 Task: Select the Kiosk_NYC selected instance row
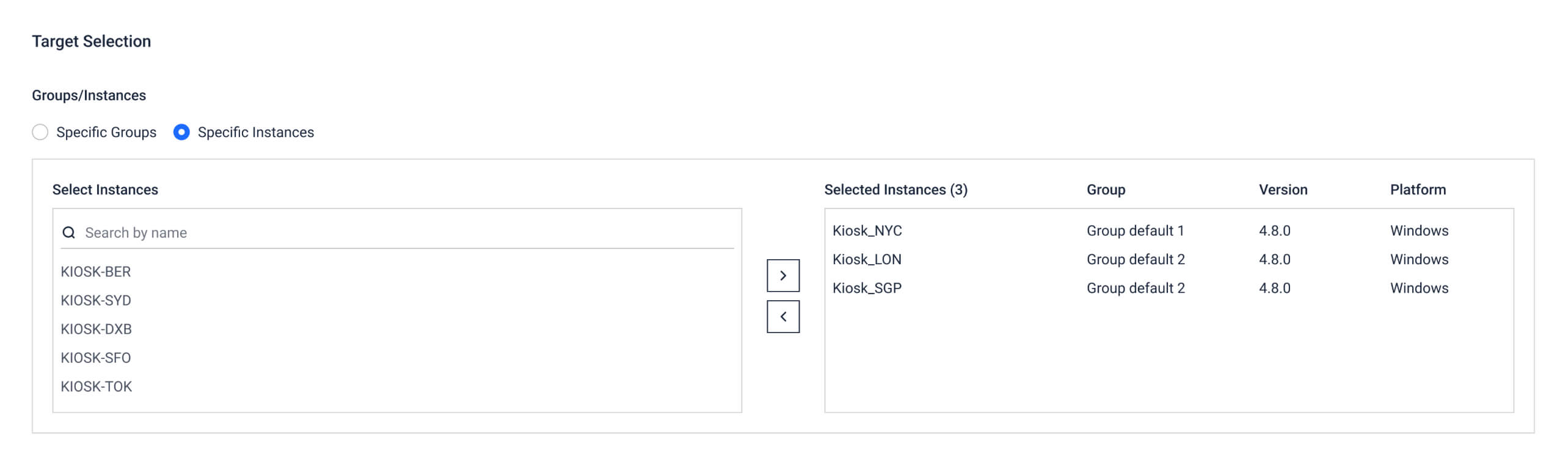pos(867,231)
